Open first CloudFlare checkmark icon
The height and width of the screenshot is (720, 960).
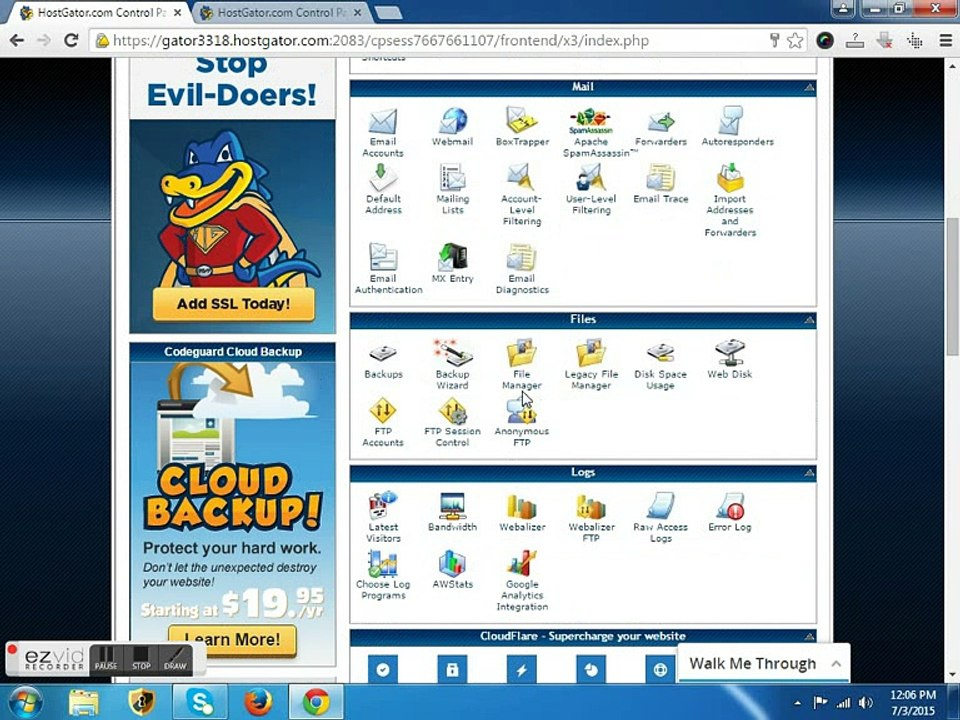[x=383, y=669]
